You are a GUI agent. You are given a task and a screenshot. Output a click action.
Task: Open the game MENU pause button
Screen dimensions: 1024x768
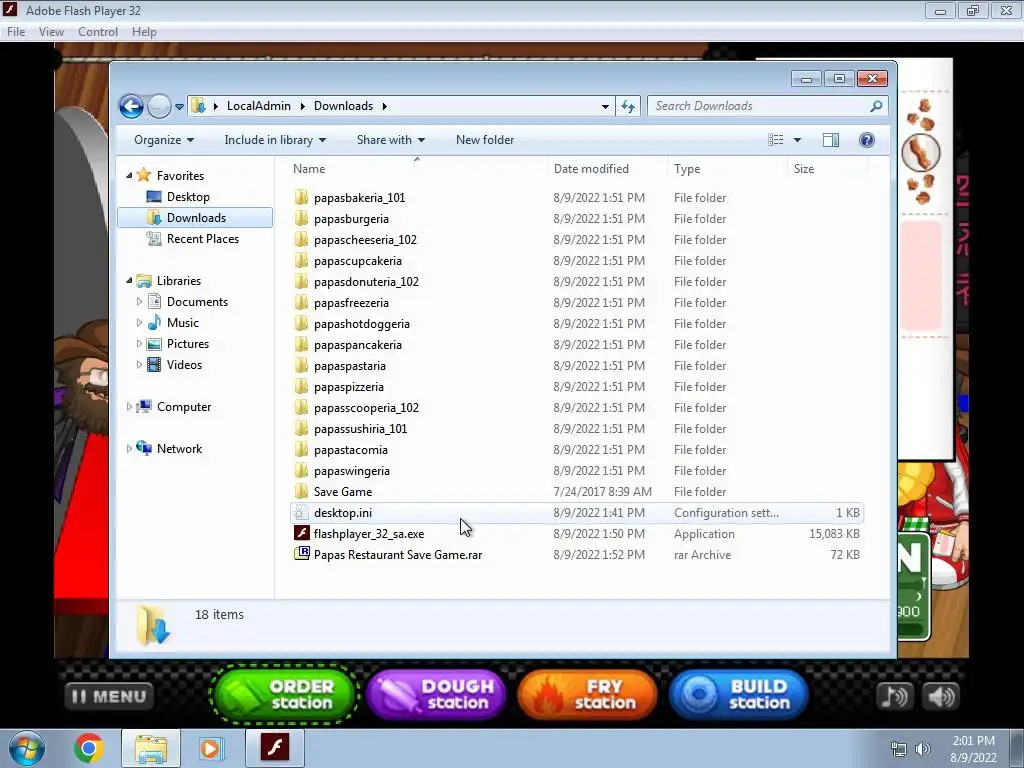point(109,696)
